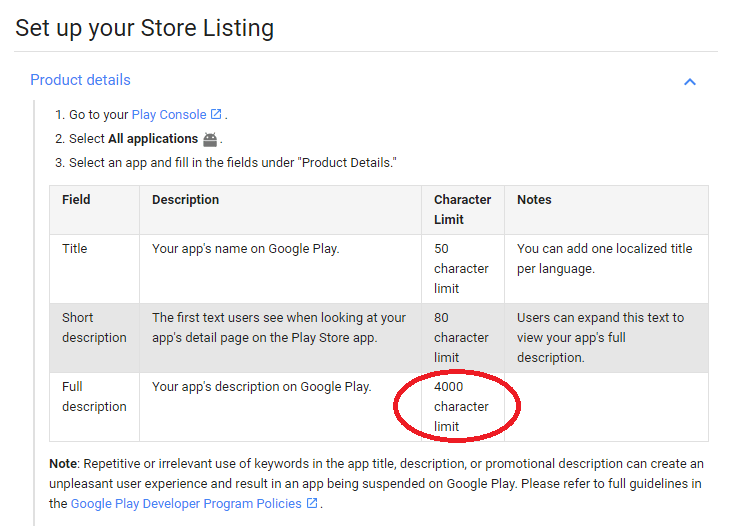Click the circled 4000 character limit cell
Image resolution: width=753 pixels, height=531 pixels.
click(x=461, y=407)
